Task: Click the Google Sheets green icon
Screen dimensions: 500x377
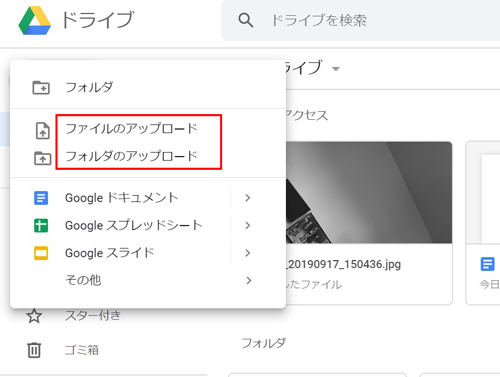Action: pyautogui.click(x=41, y=225)
